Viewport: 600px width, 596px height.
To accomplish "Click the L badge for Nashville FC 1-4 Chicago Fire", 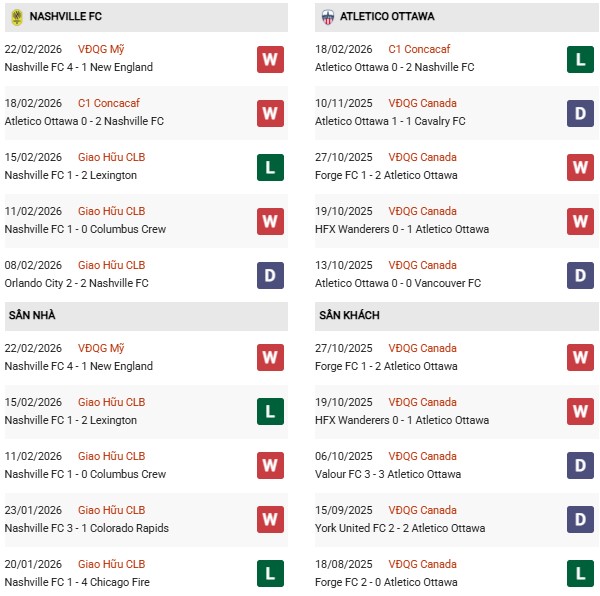I will coord(270,573).
